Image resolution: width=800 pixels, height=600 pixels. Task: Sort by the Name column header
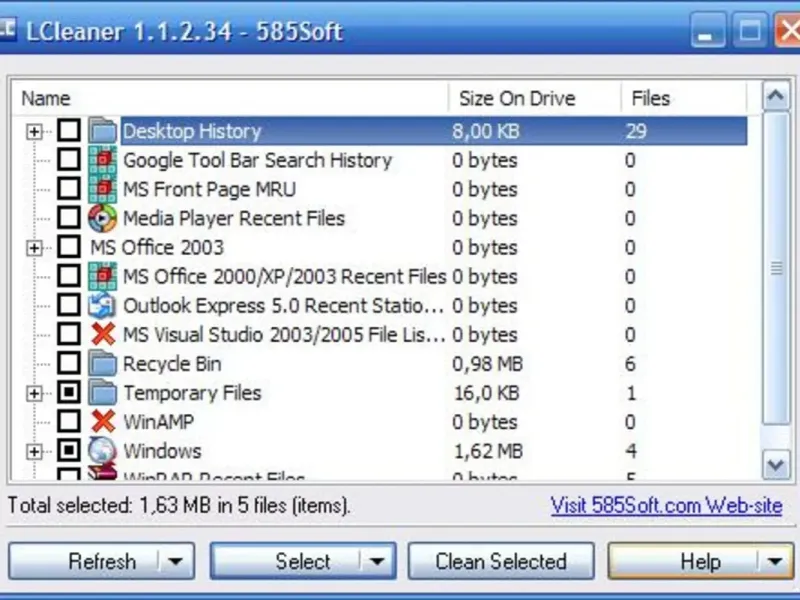[x=230, y=98]
